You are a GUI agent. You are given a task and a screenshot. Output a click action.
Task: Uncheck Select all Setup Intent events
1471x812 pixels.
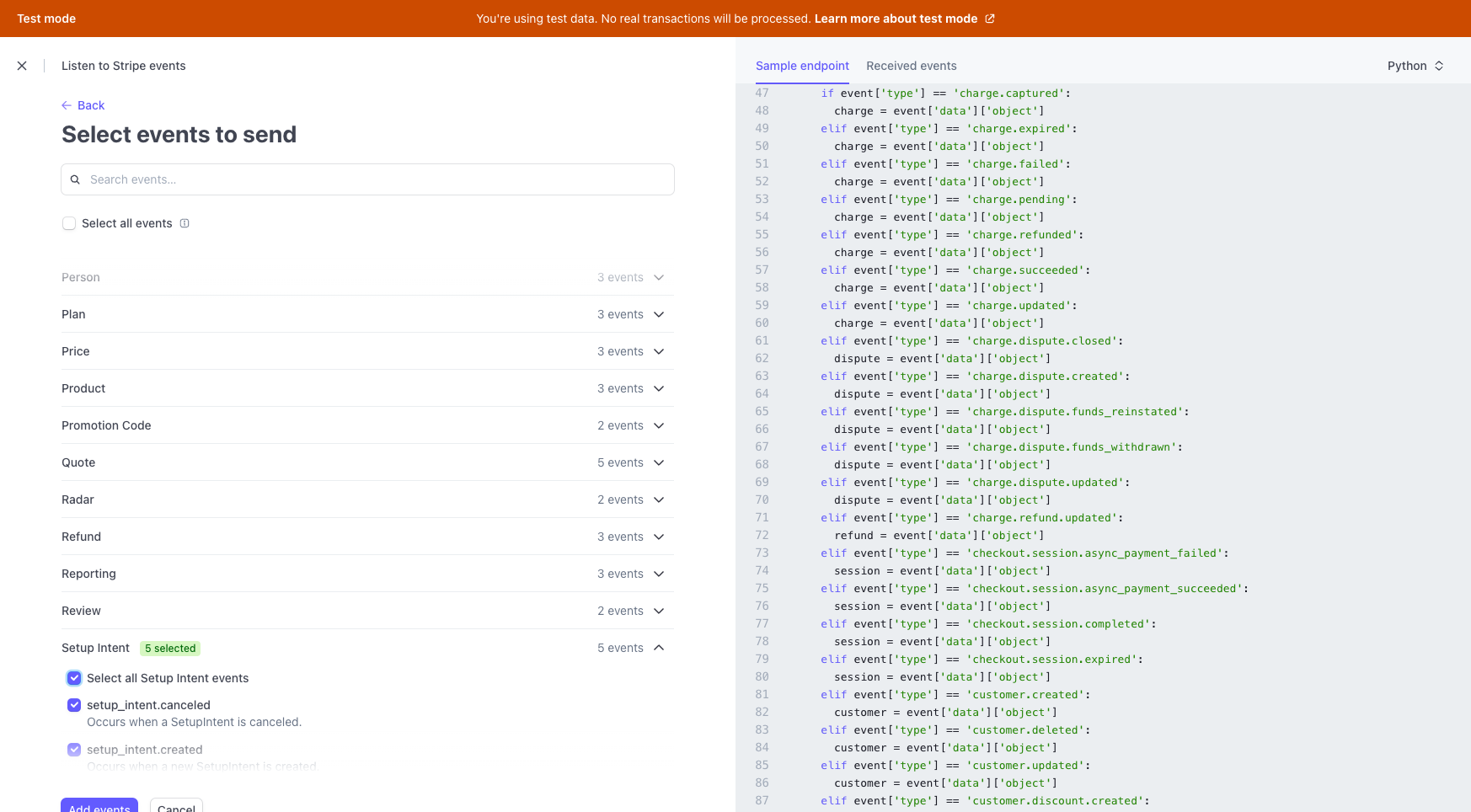74,678
